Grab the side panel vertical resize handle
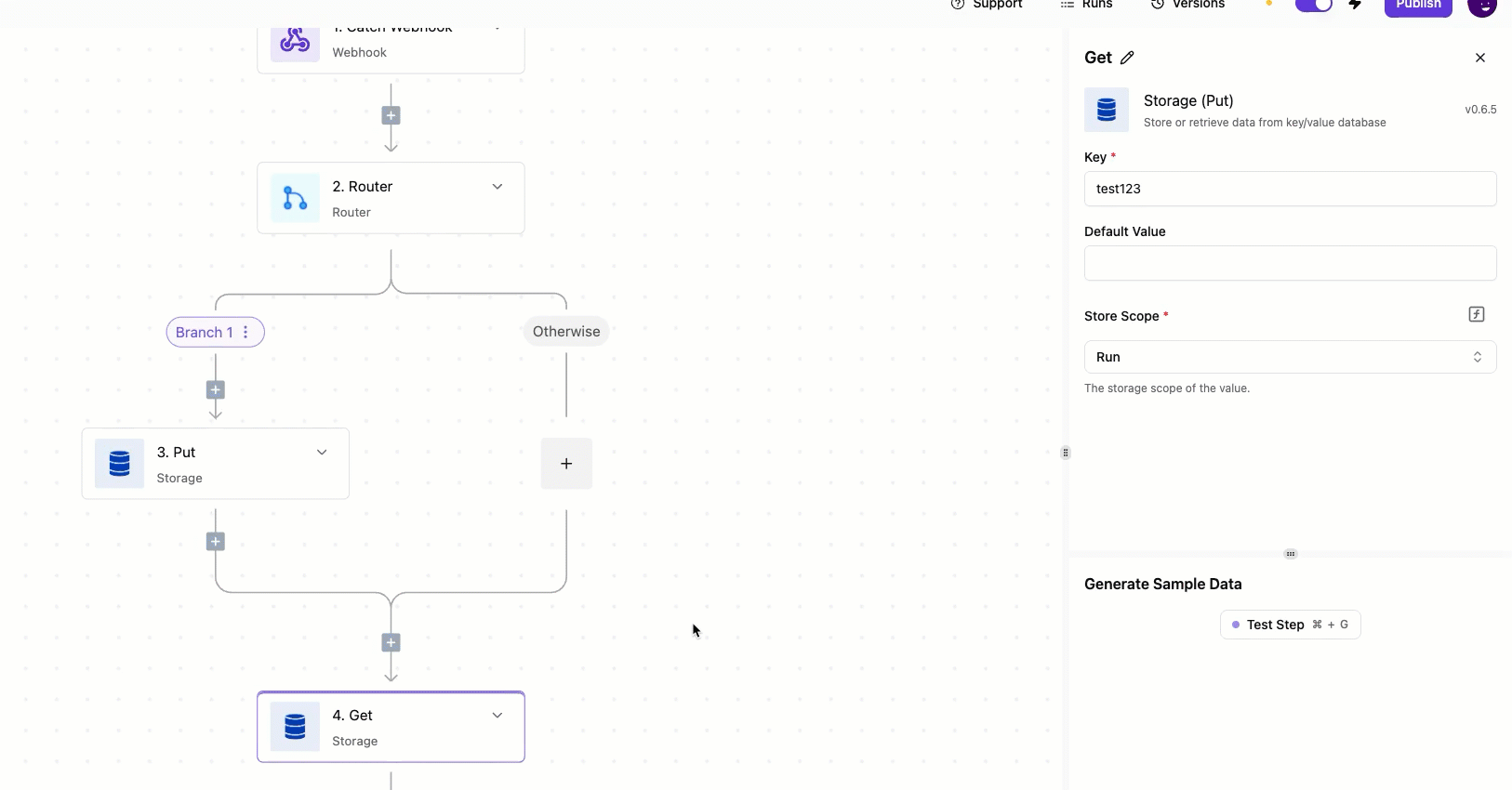This screenshot has height=790, width=1512. coord(1066,453)
